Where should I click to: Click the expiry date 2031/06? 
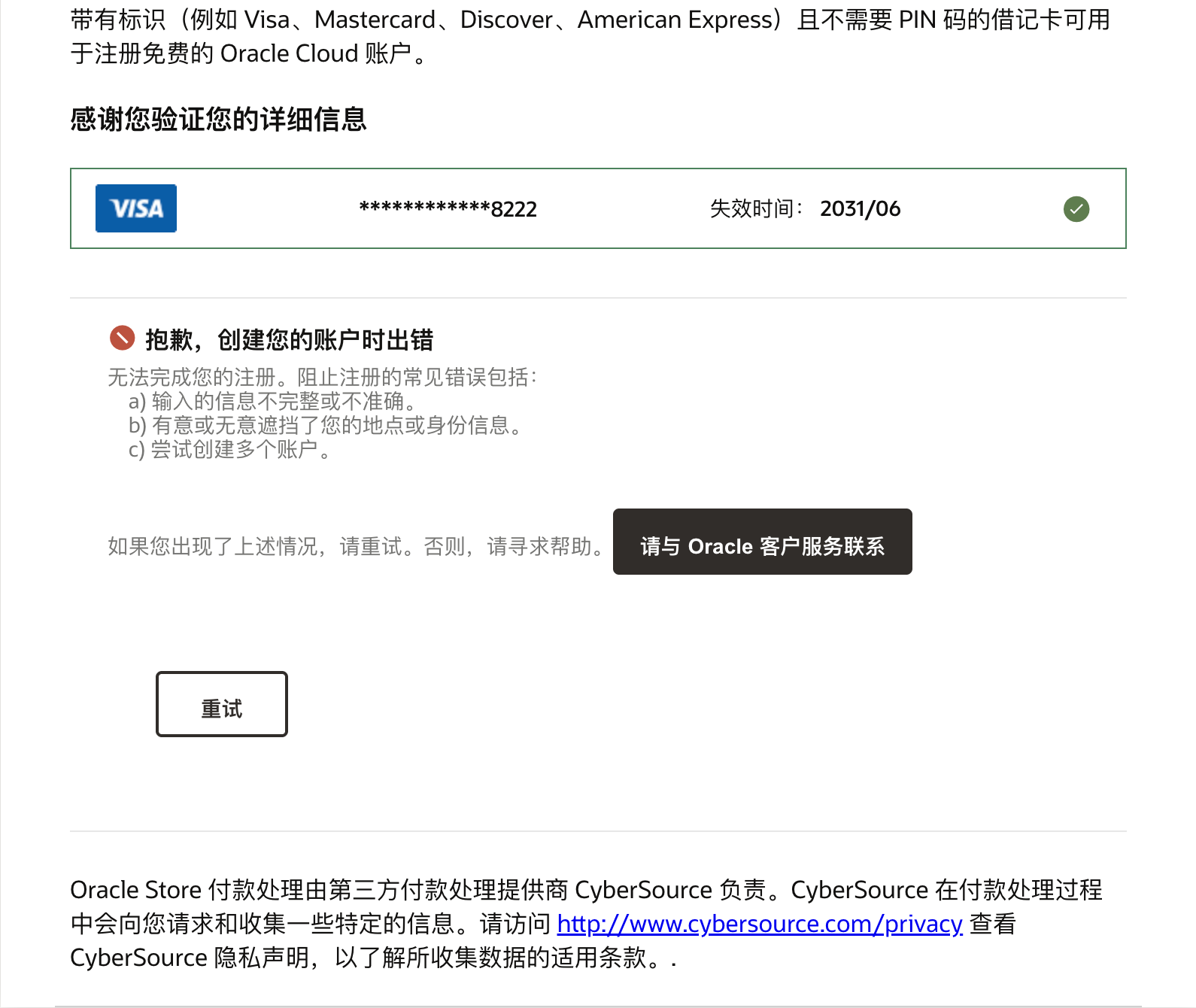tap(861, 209)
